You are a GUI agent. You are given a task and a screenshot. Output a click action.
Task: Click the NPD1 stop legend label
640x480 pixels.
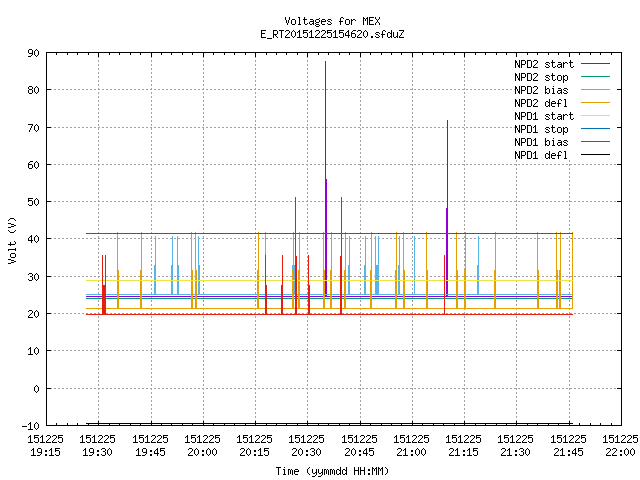541,129
